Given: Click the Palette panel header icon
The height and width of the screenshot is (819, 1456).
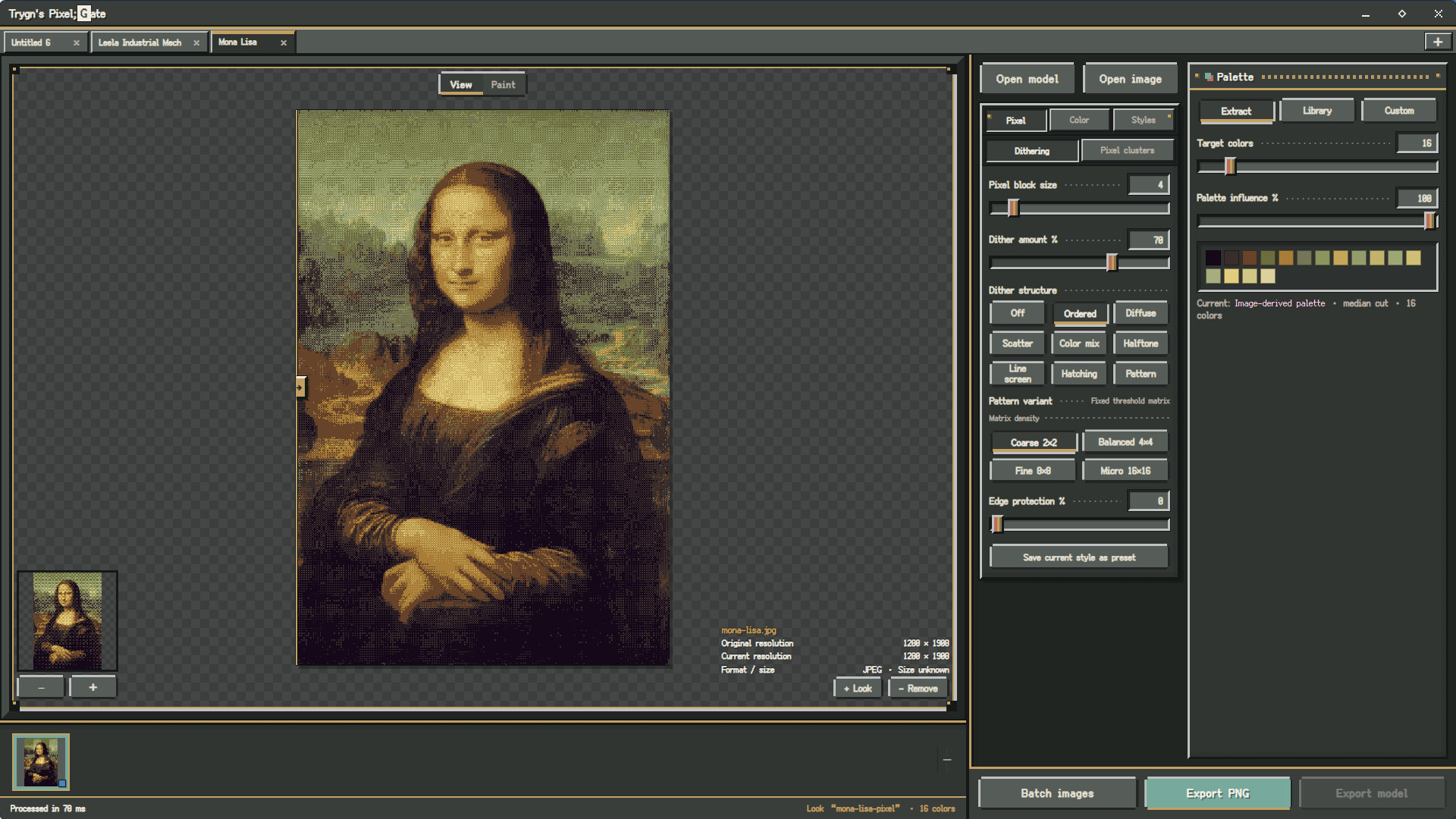Looking at the screenshot, I should (x=1209, y=77).
